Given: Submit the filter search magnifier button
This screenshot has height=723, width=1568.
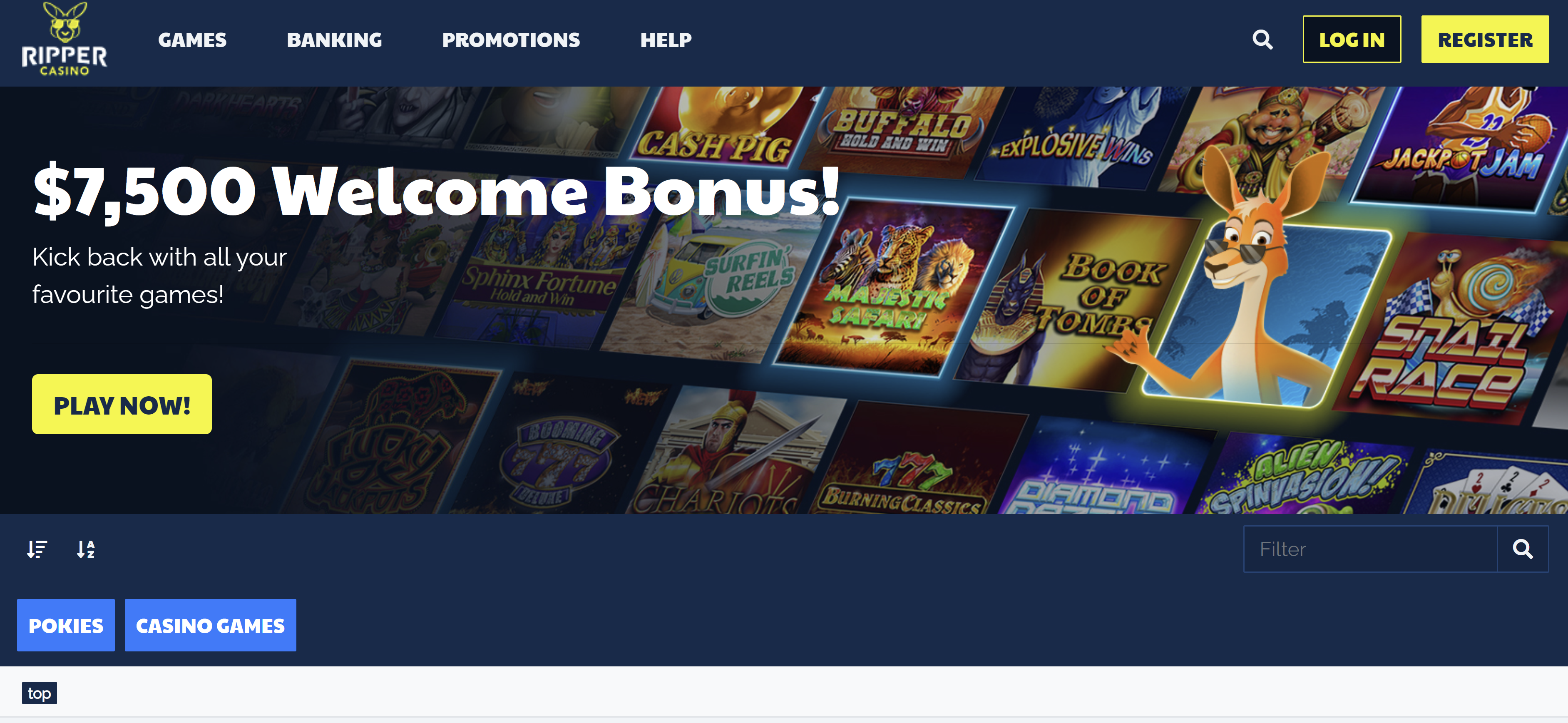Looking at the screenshot, I should pos(1522,549).
